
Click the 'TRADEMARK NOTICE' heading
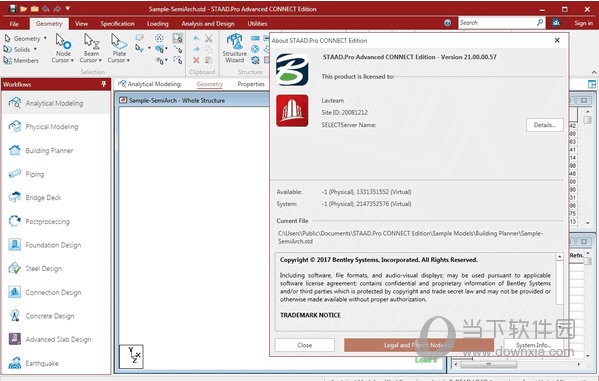[310, 315]
